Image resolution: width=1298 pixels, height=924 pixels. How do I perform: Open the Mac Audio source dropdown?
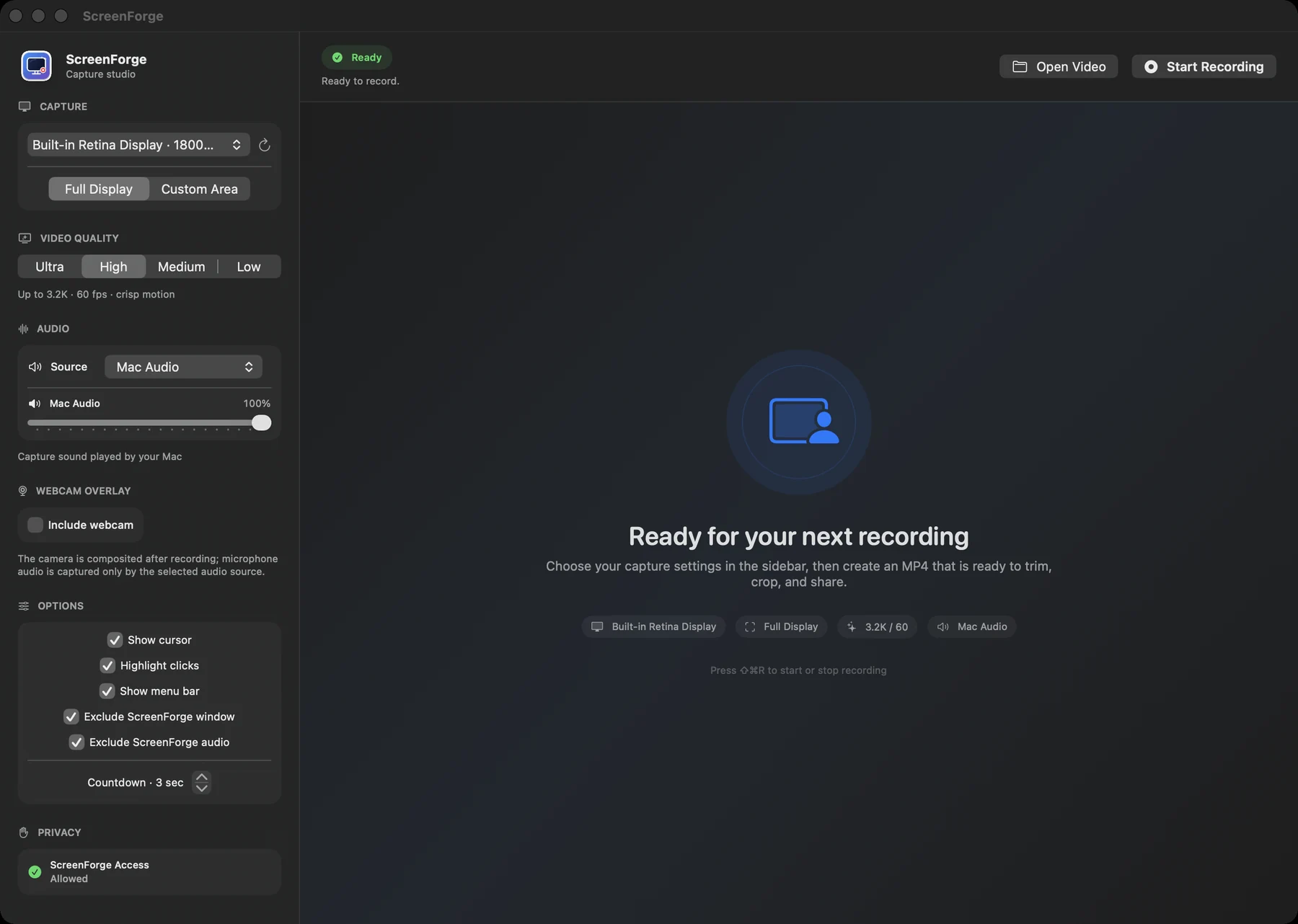click(183, 367)
